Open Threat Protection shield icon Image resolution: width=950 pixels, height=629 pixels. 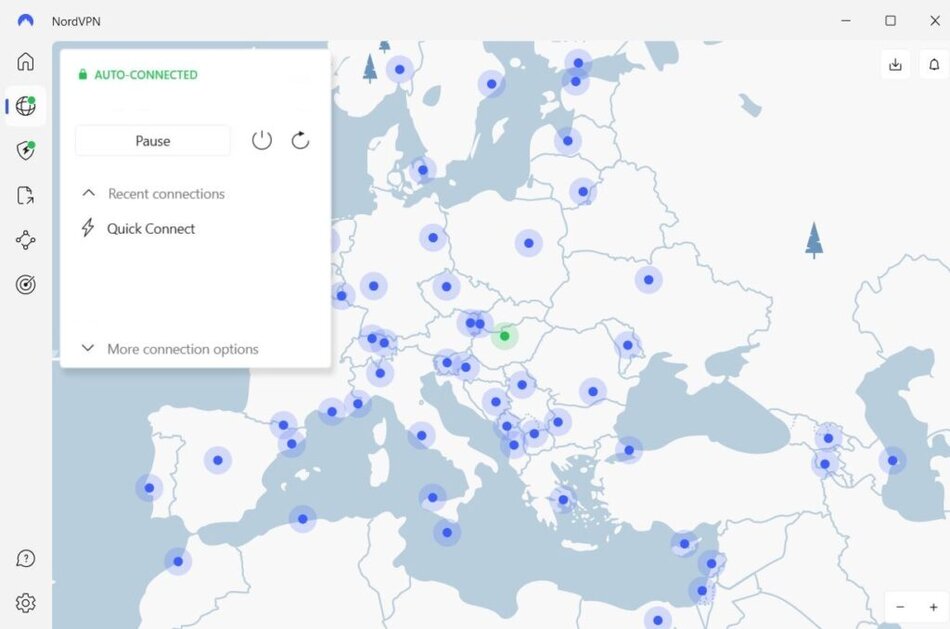point(25,150)
